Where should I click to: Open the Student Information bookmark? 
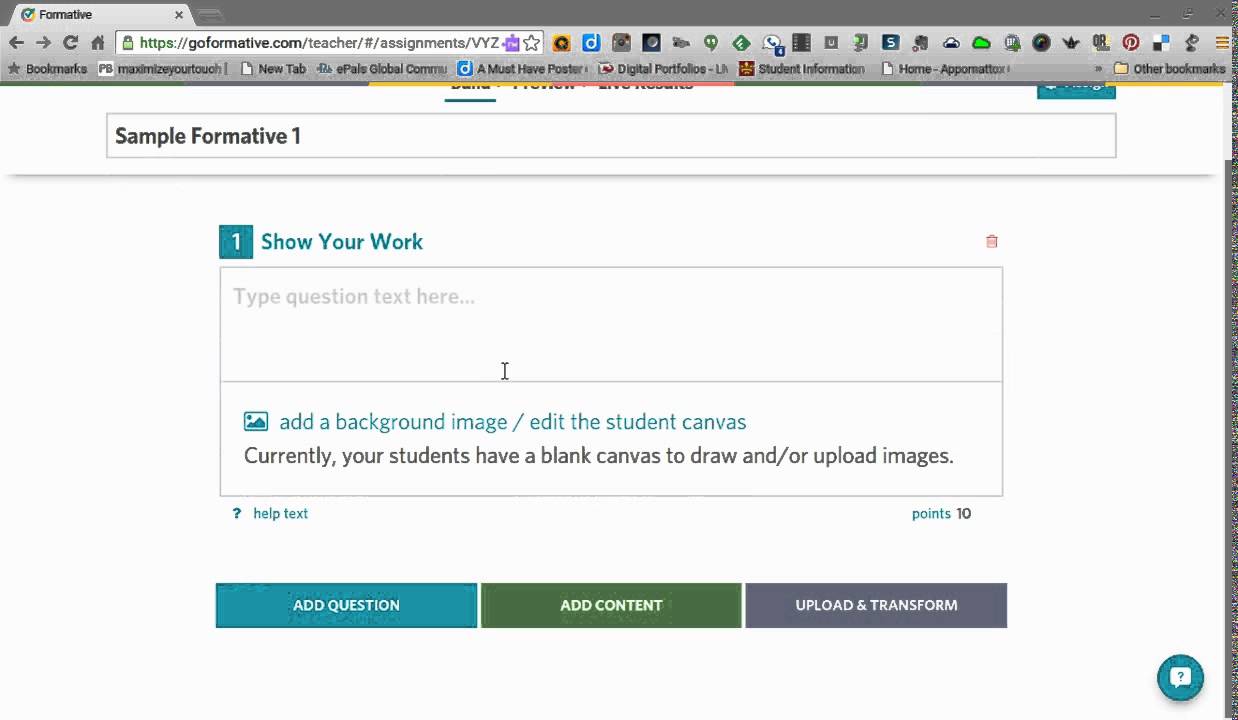[802, 69]
